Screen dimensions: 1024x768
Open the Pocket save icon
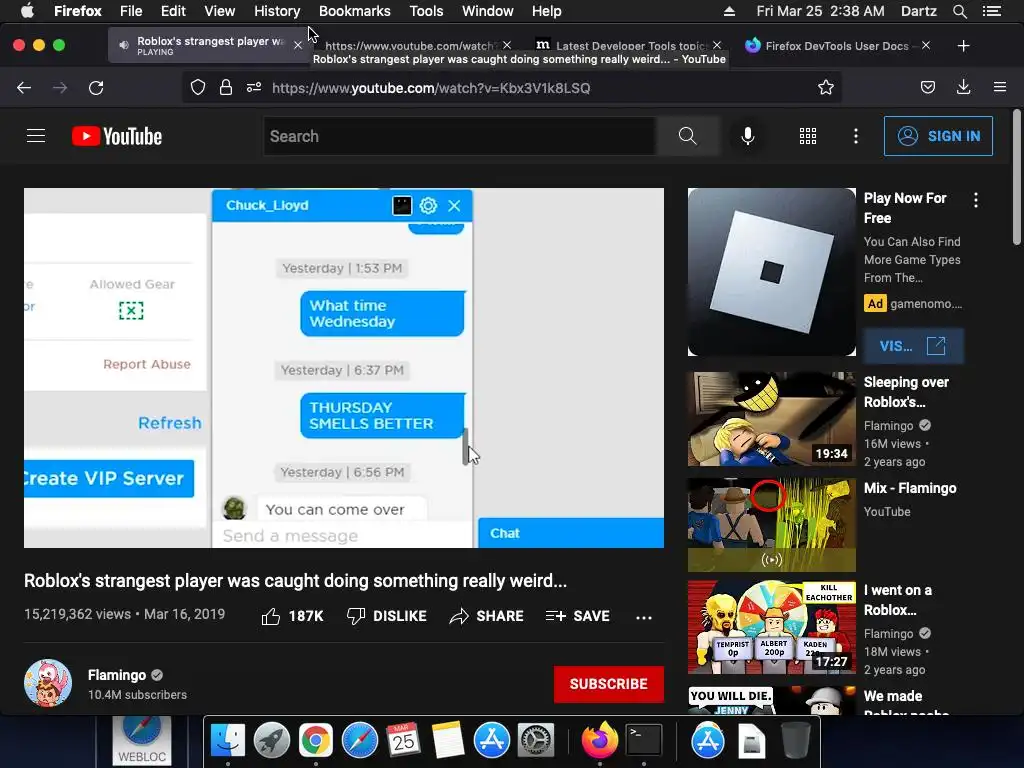928,88
